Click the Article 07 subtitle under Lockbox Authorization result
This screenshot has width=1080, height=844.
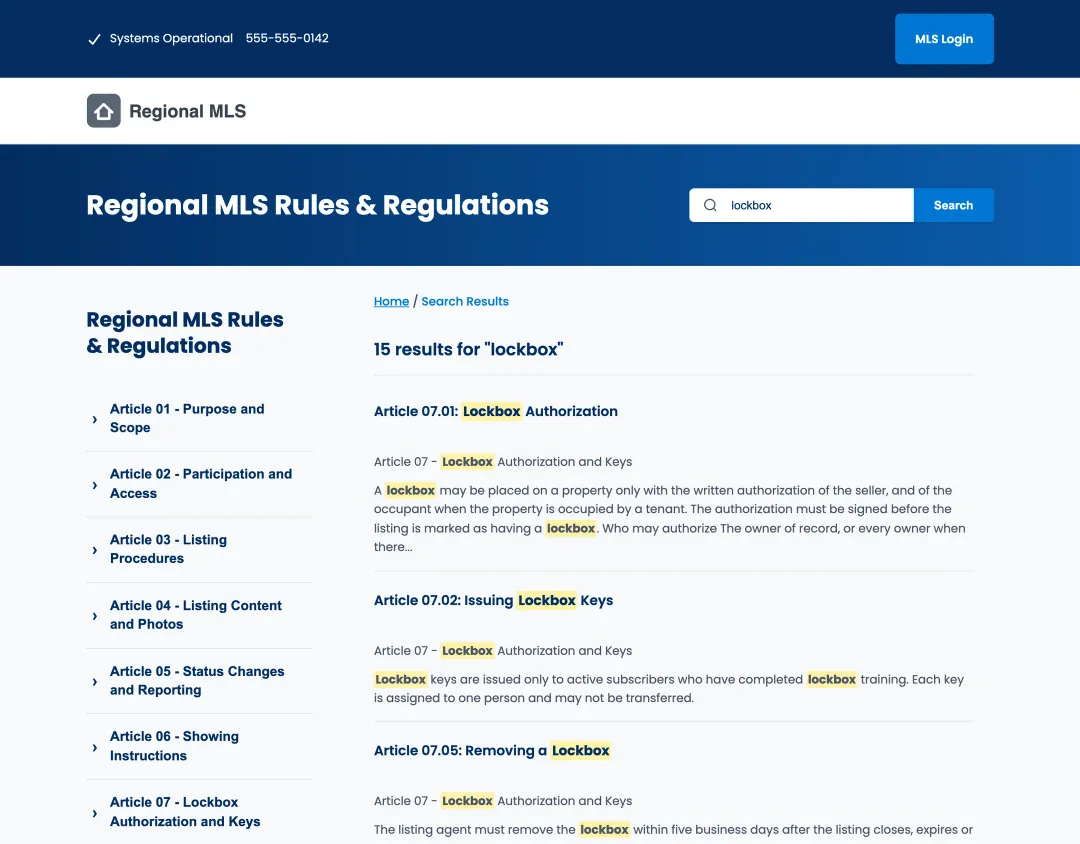(x=503, y=462)
